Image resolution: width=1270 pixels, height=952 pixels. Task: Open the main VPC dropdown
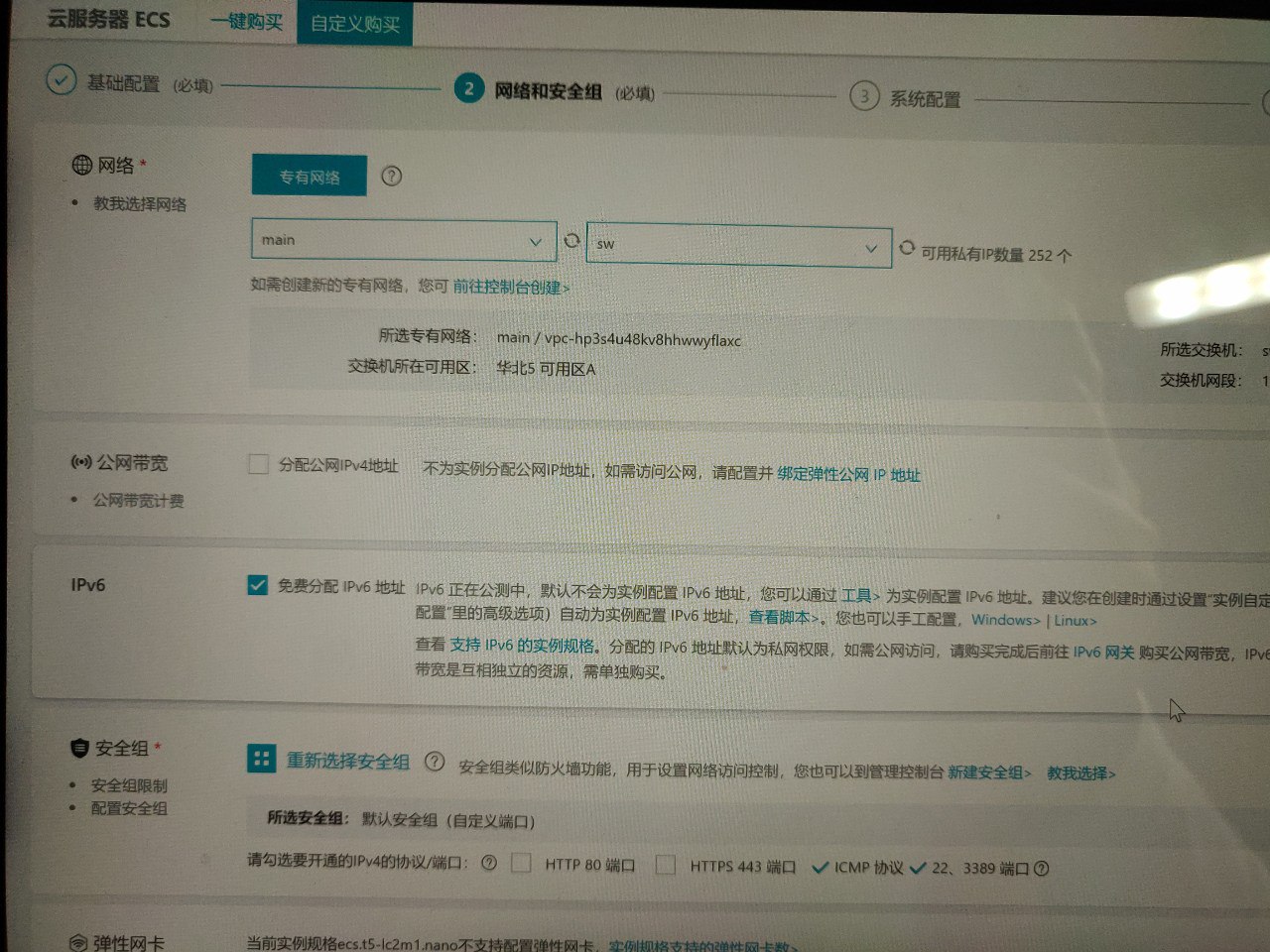403,240
